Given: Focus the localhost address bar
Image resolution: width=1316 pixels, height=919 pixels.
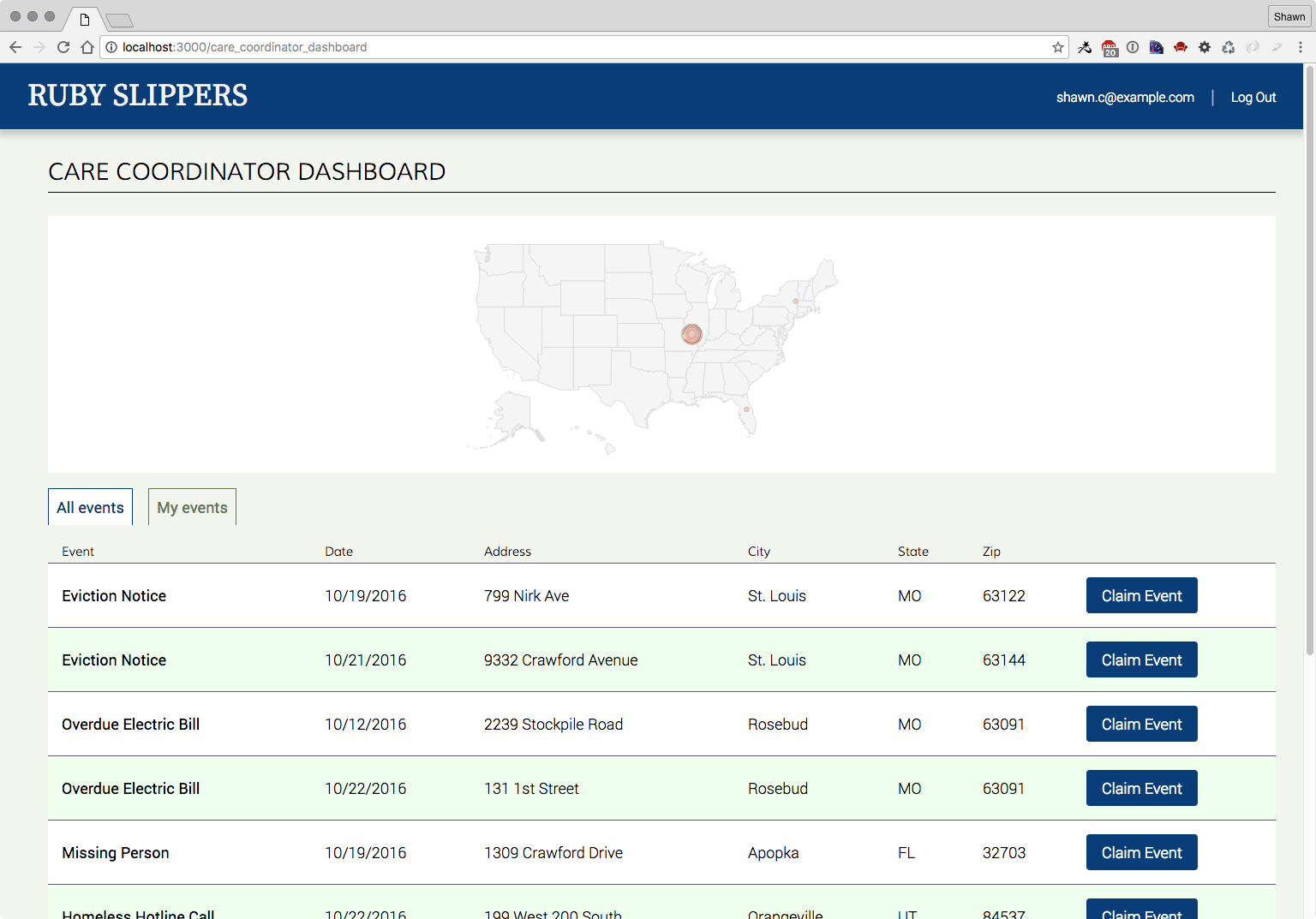Looking at the screenshot, I should coord(586,47).
